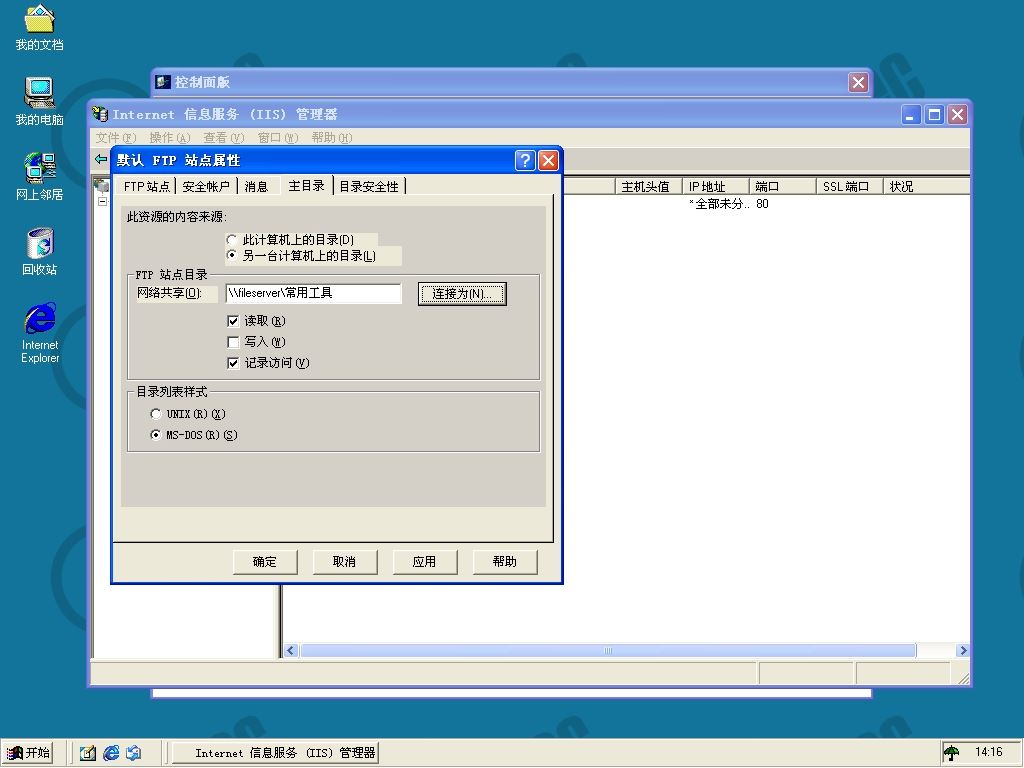Click the 控制面板 title bar icon
Viewport: 1024px width, 768px height.
tap(163, 82)
